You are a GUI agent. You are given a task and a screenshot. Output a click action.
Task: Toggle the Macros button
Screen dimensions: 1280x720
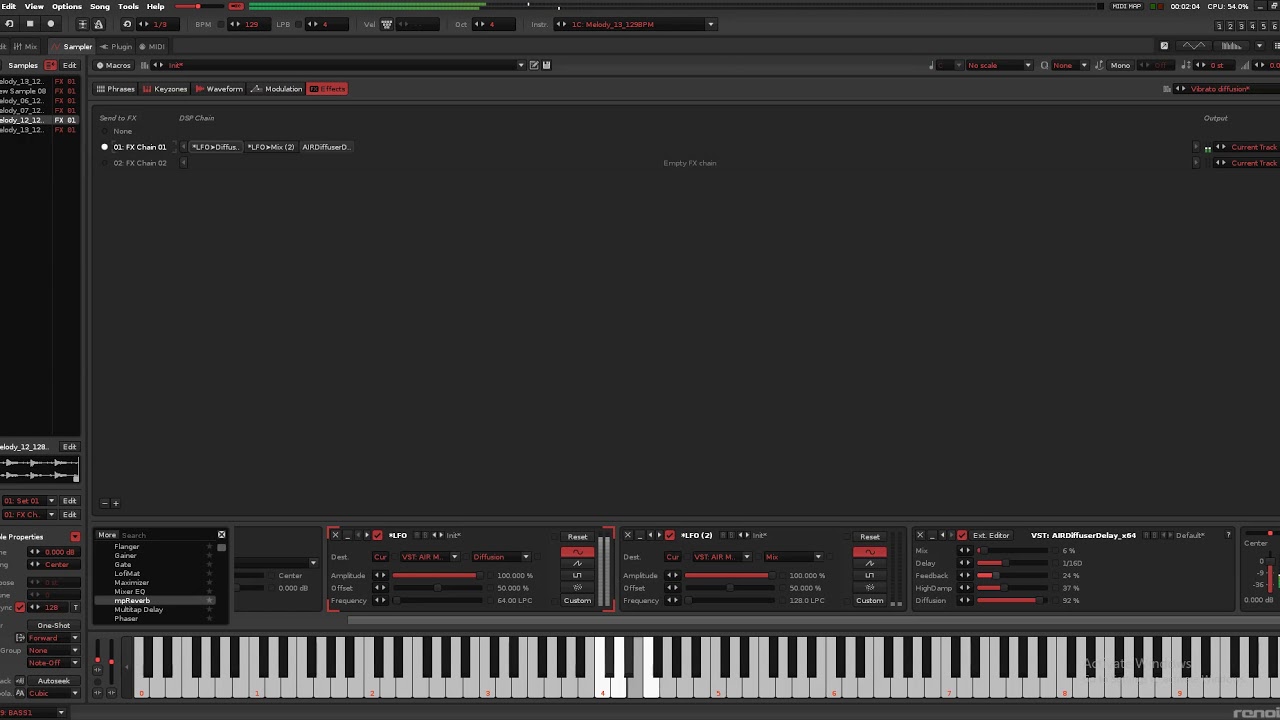coord(113,65)
